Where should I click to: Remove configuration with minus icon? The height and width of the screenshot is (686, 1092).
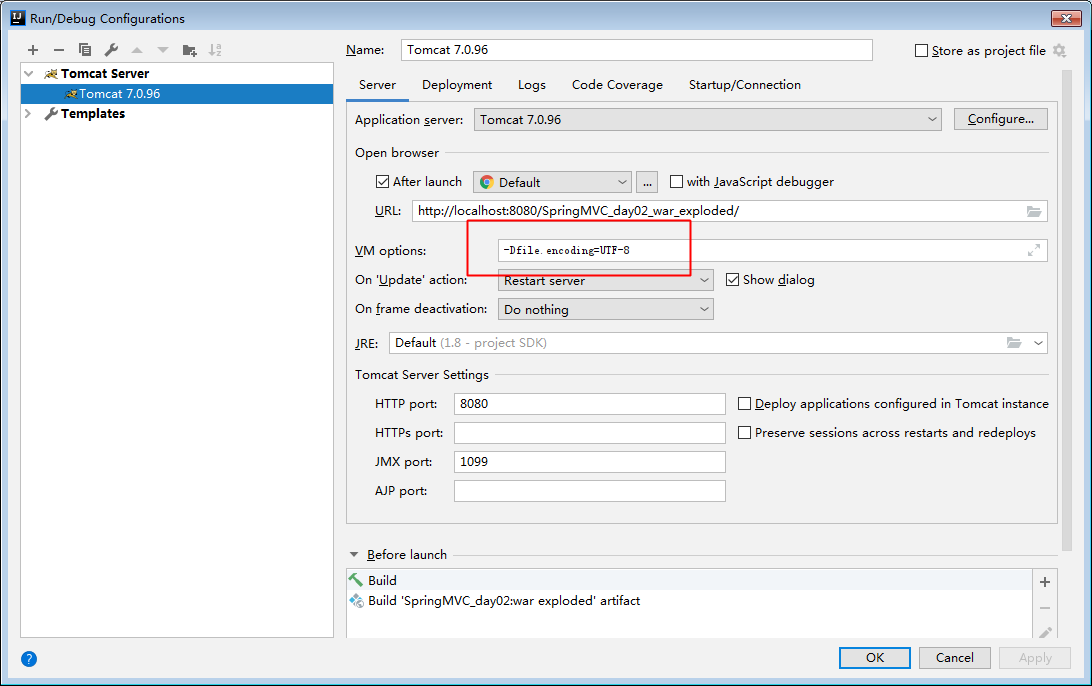click(58, 50)
